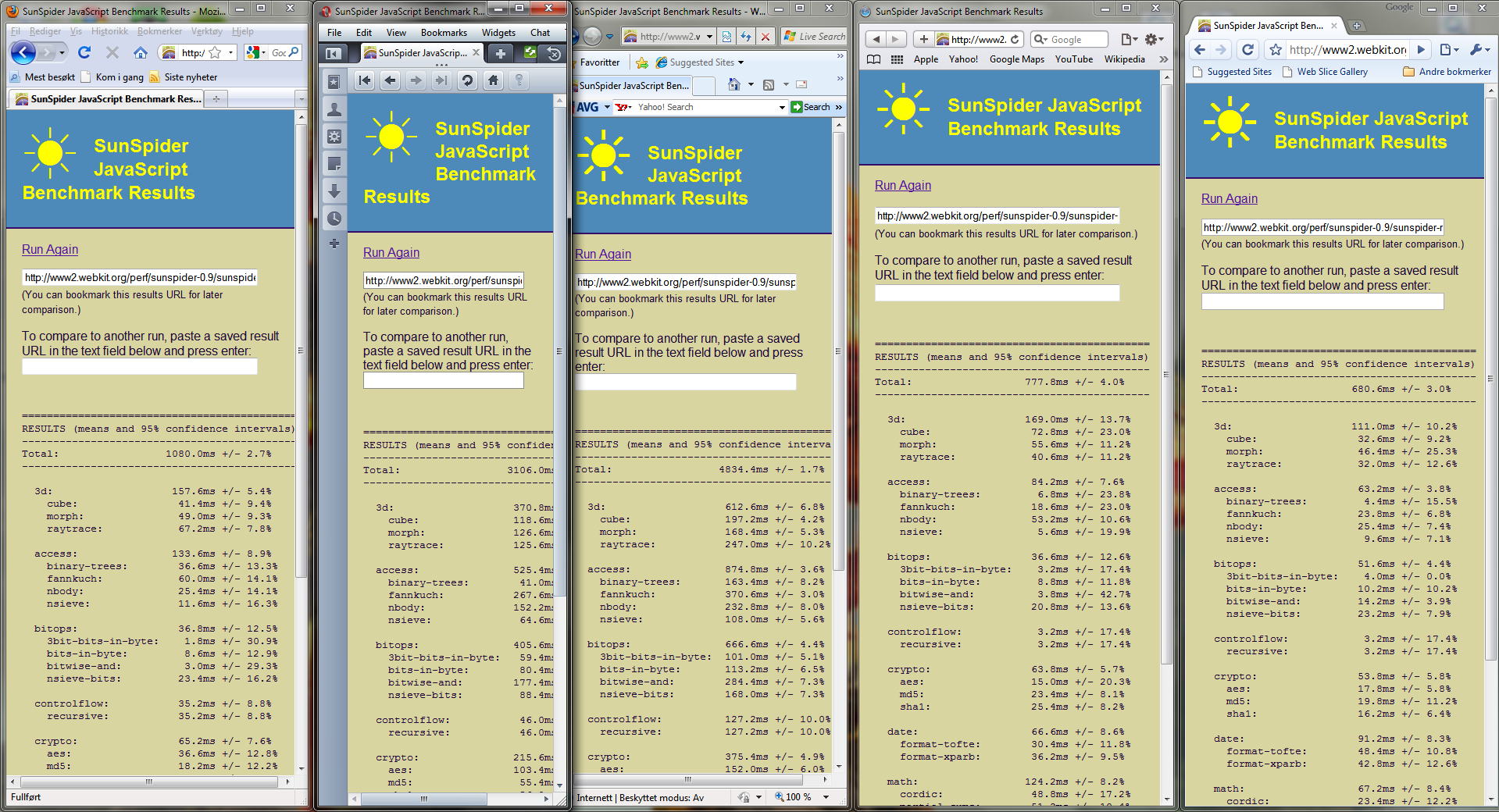
Task: Open Web Slice Gallery bookmark in Chrome
Action: [x=1326, y=72]
